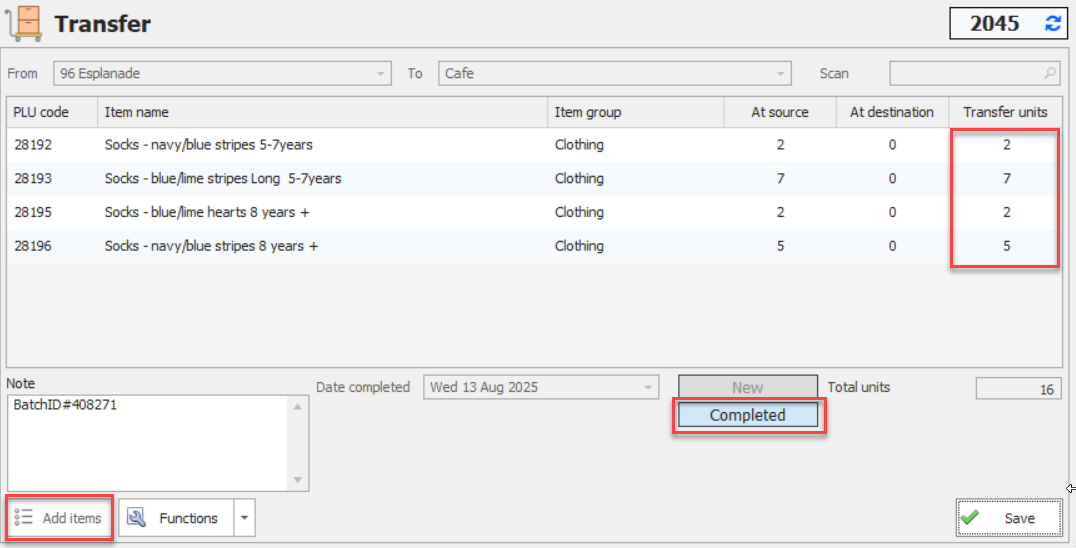Sort by the Transfer units column header
This screenshot has width=1076, height=548.
coord(1005,112)
